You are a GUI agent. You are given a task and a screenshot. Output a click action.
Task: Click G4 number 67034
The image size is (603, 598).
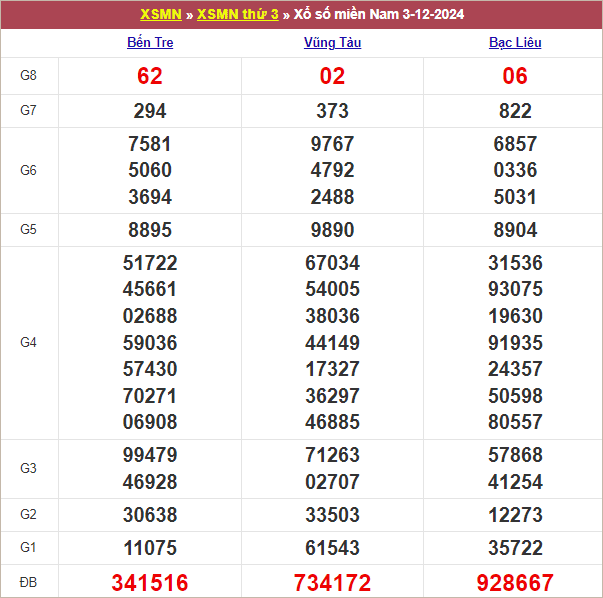332,263
